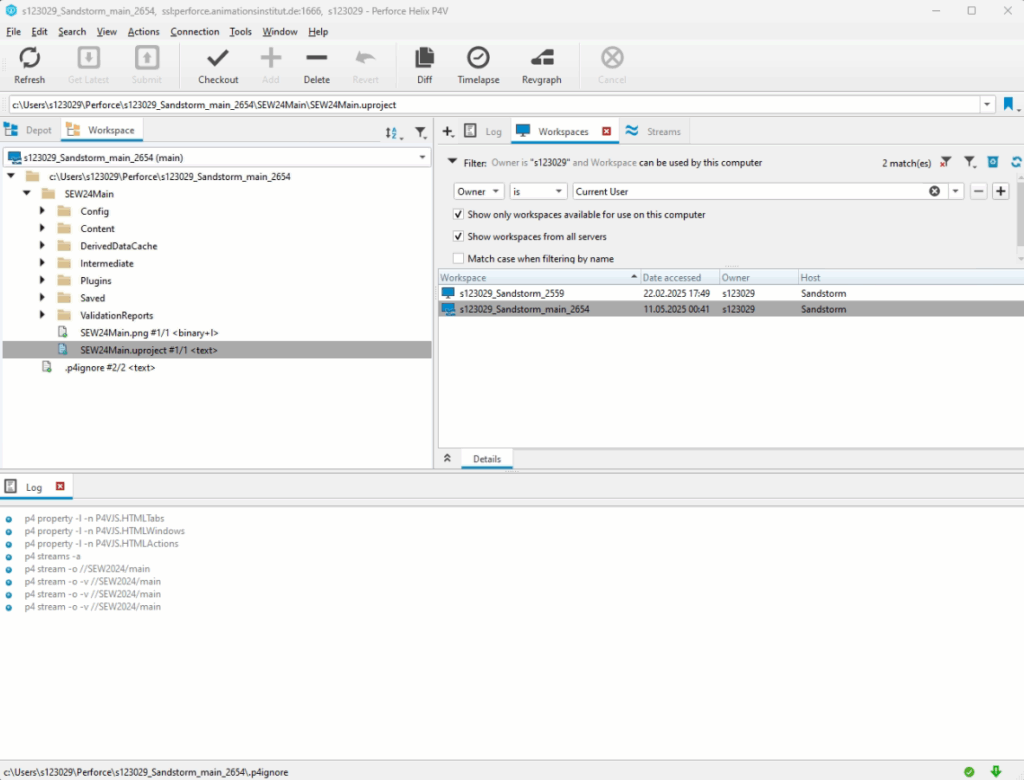Screen dimensions: 1024x780
Task: Switch to the Depot tab
Action: click(x=29, y=130)
